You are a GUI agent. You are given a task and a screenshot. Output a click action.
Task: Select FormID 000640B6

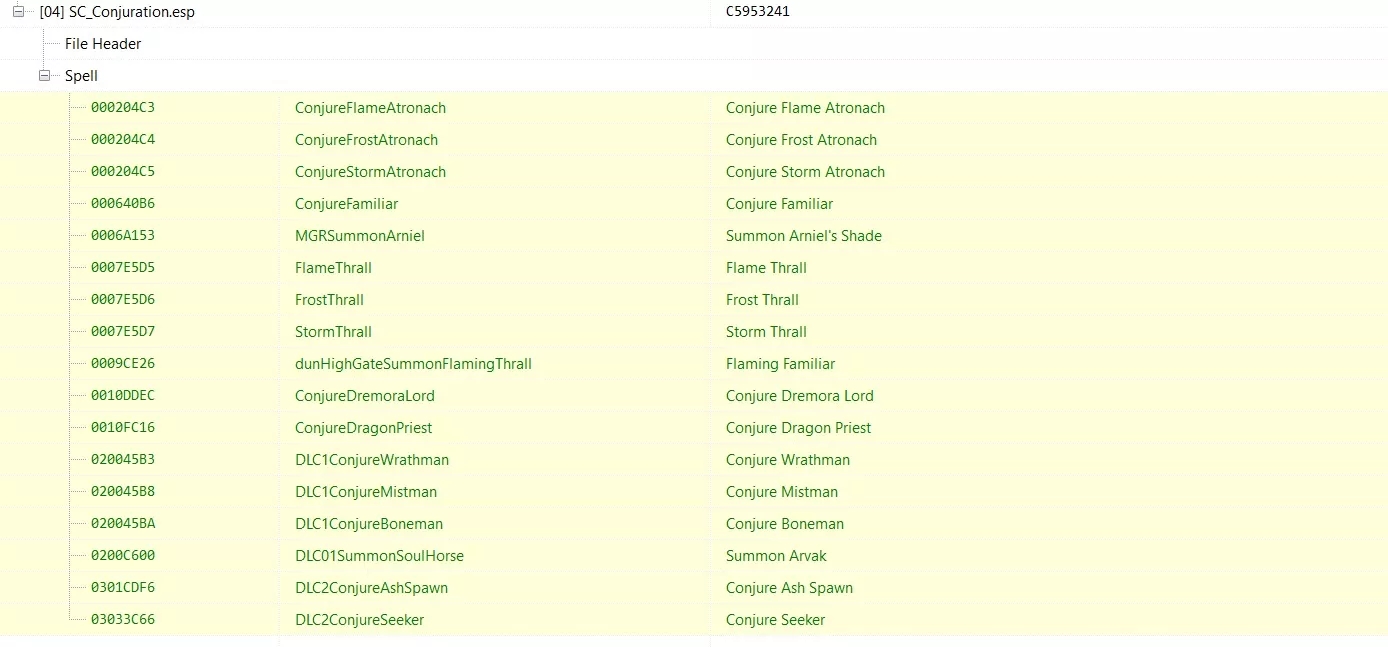[123, 204]
